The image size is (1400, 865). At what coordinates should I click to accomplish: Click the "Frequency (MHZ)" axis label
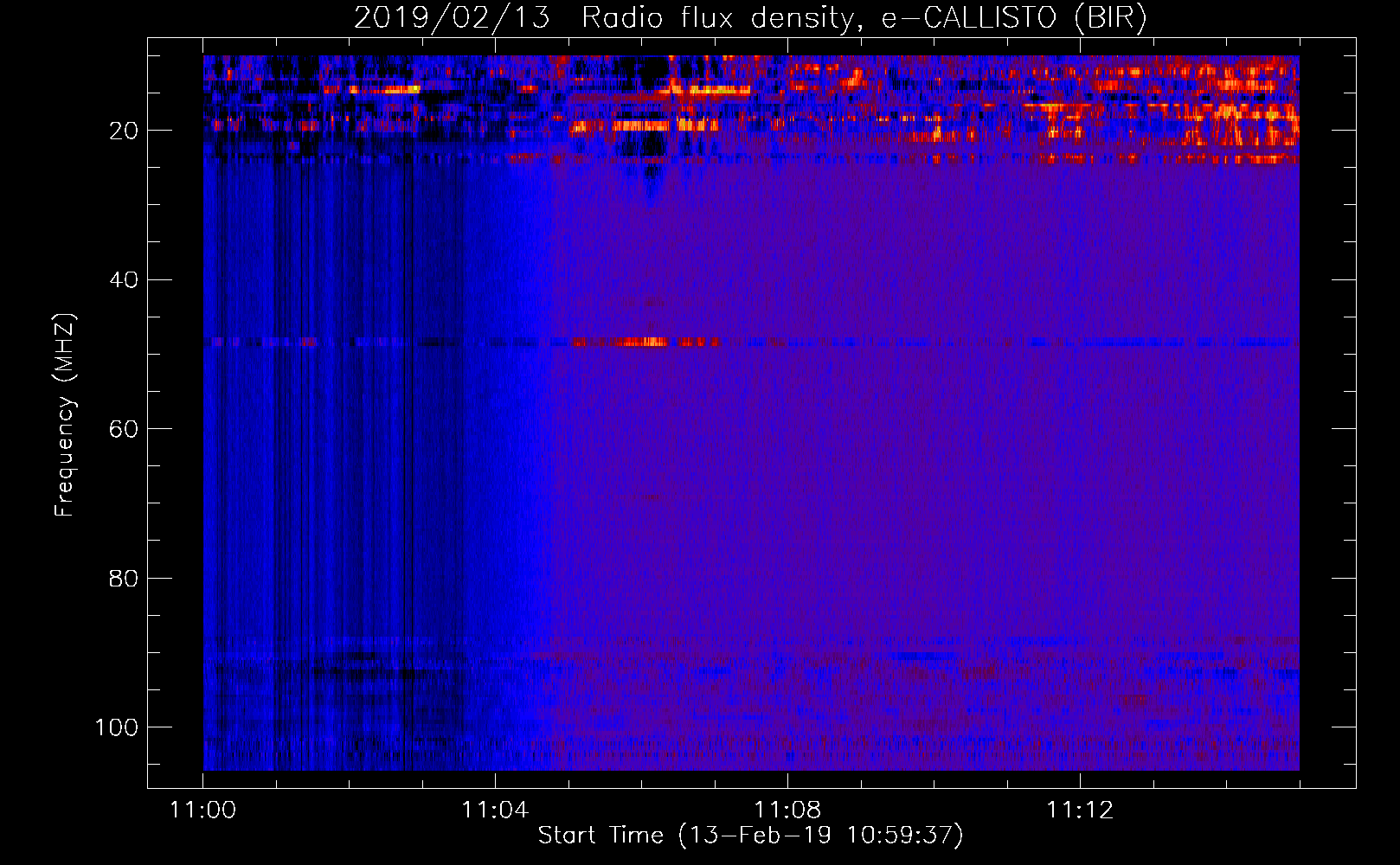click(x=65, y=415)
